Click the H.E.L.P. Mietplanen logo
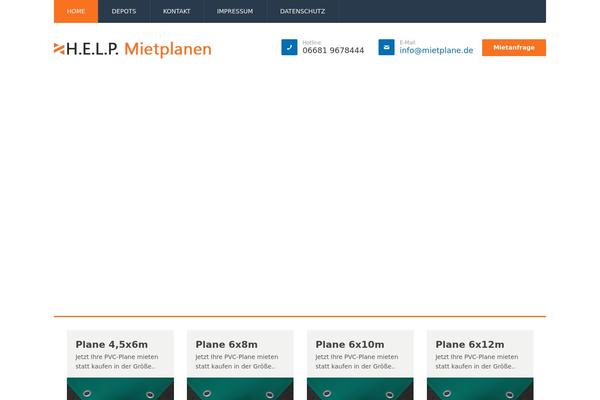Image resolution: width=600 pixels, height=400 pixels. tap(132, 49)
